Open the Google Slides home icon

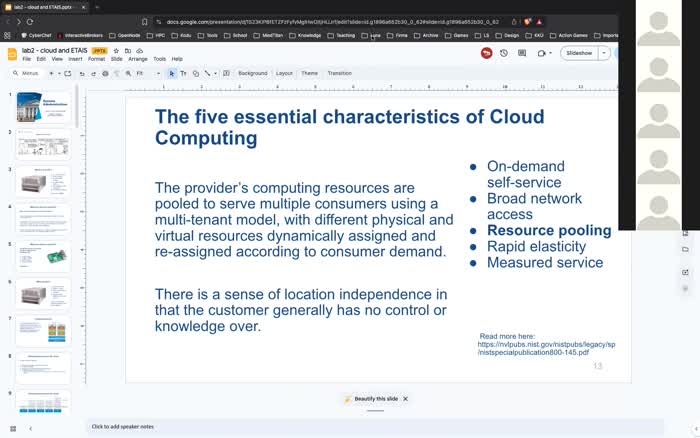[x=12, y=54]
